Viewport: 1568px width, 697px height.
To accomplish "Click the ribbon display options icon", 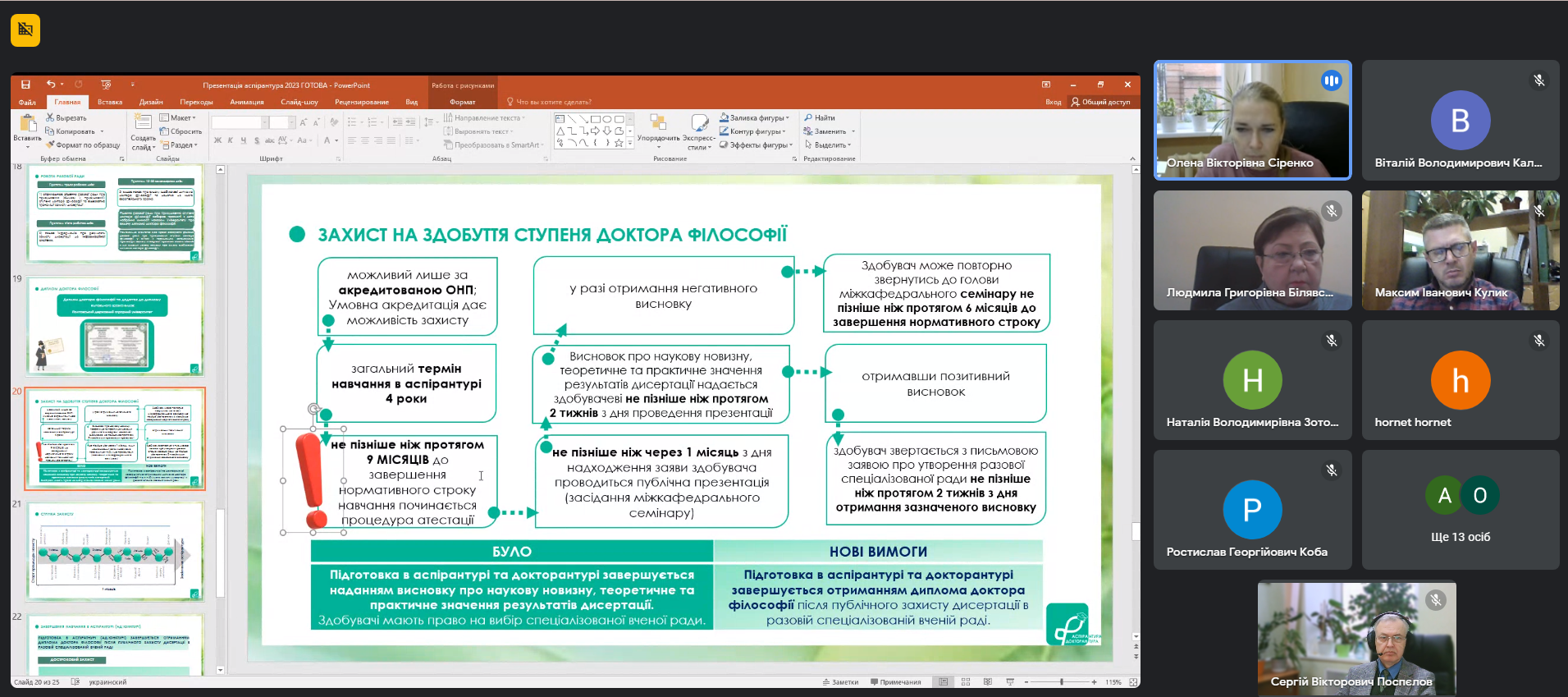I will 1045,85.
